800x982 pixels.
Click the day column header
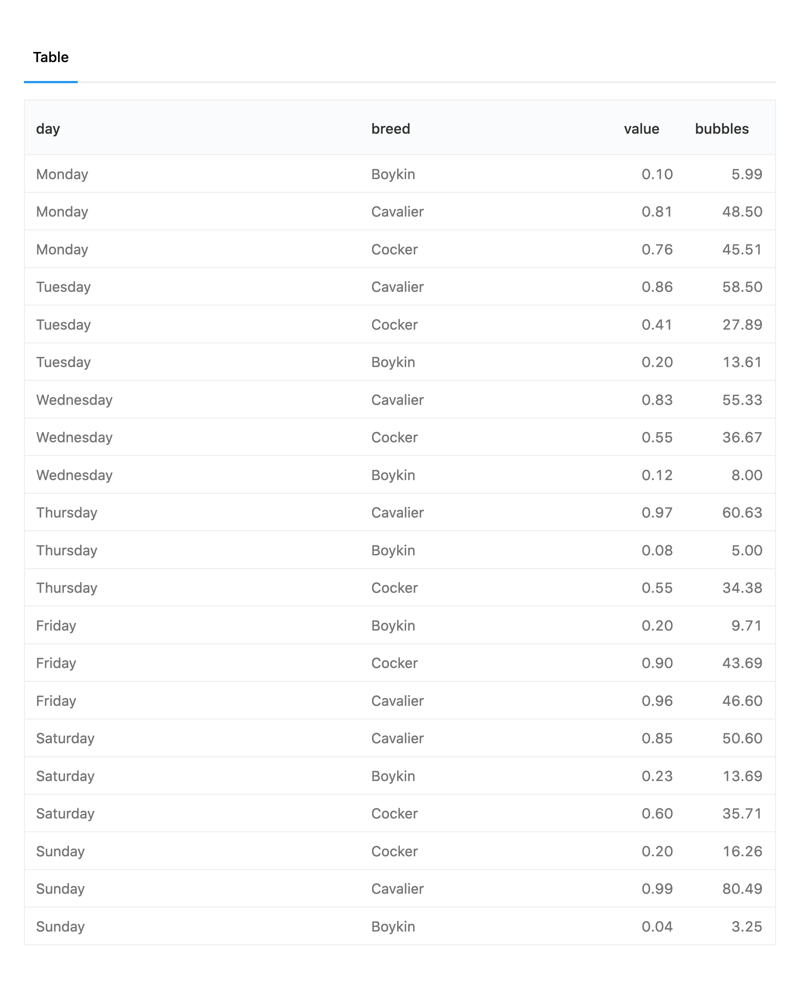pos(48,129)
